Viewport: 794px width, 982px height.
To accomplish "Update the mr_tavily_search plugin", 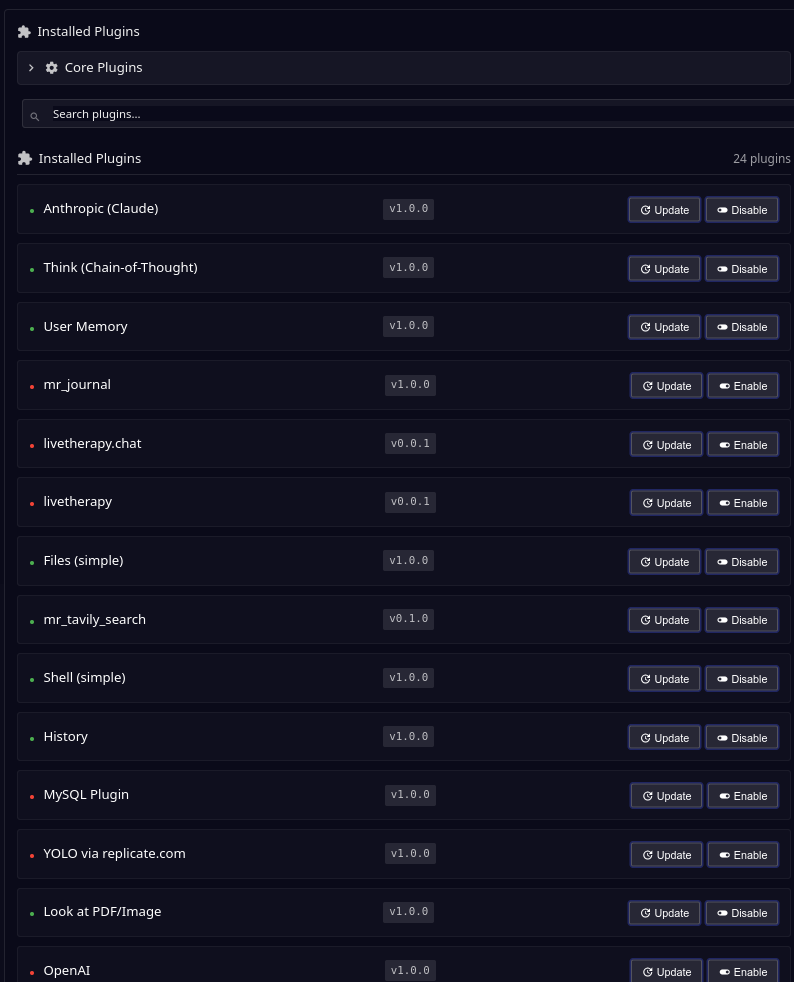I will click(x=664, y=620).
